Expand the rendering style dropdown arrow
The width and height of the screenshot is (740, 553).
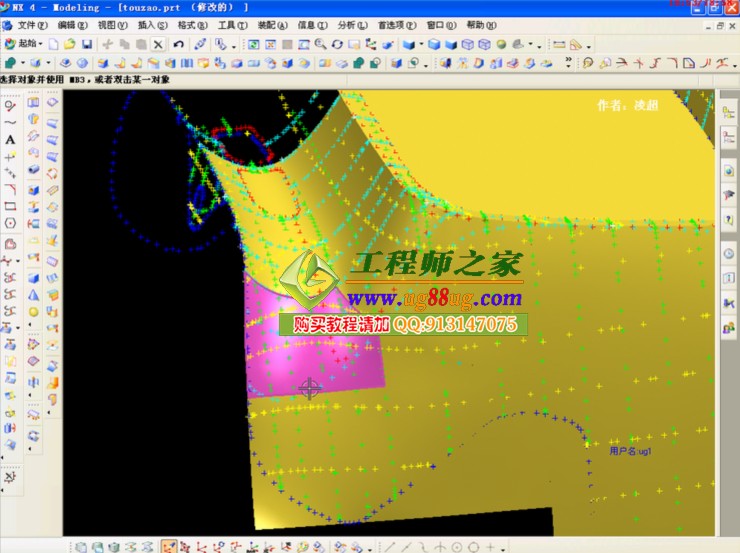pyautogui.click(x=422, y=44)
